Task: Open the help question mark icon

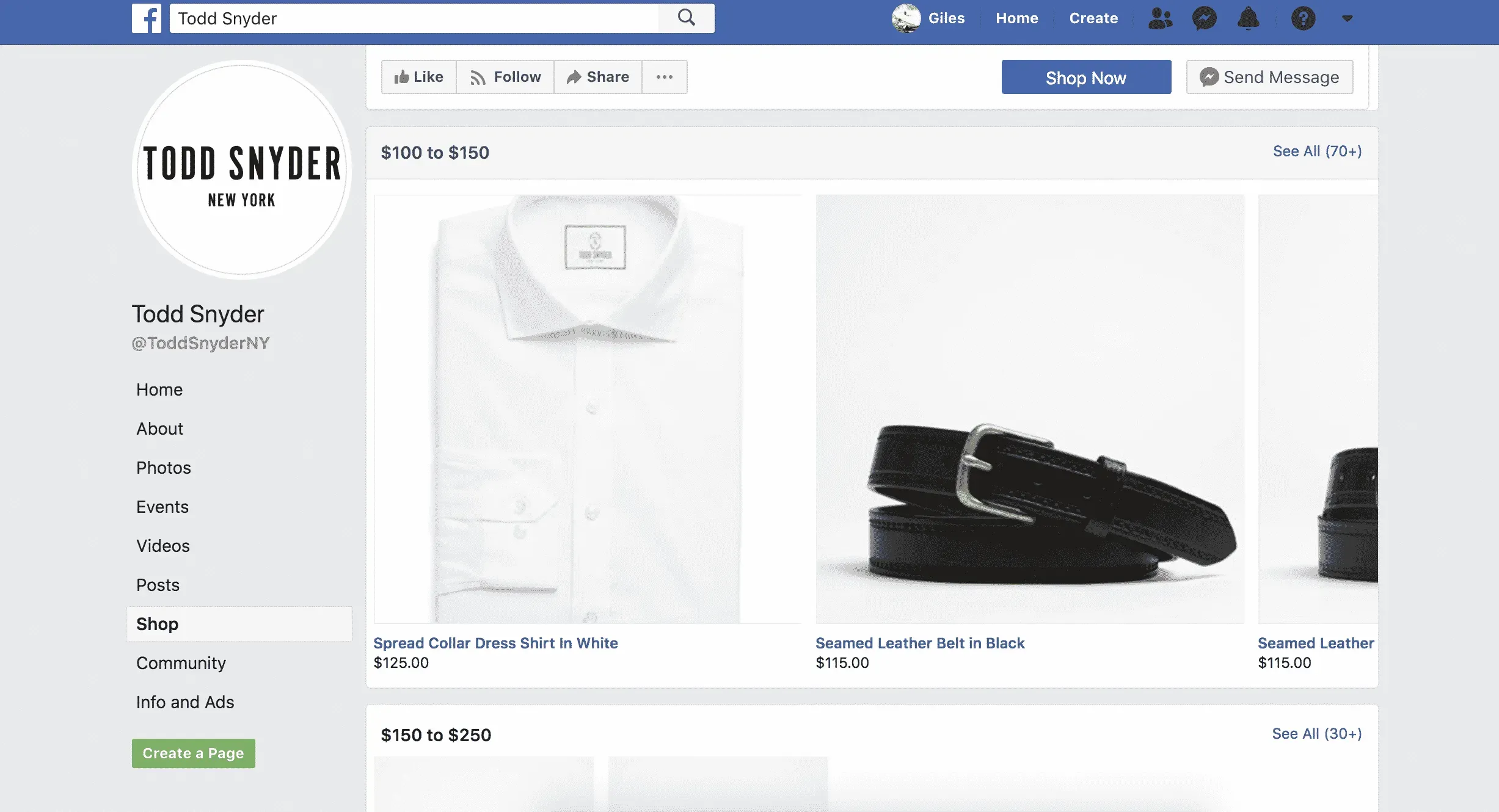Action: point(1304,18)
